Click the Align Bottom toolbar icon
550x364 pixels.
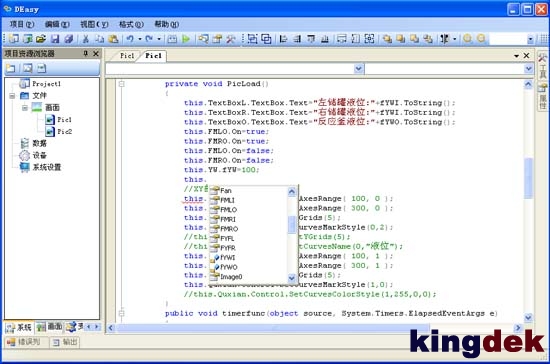325,39
